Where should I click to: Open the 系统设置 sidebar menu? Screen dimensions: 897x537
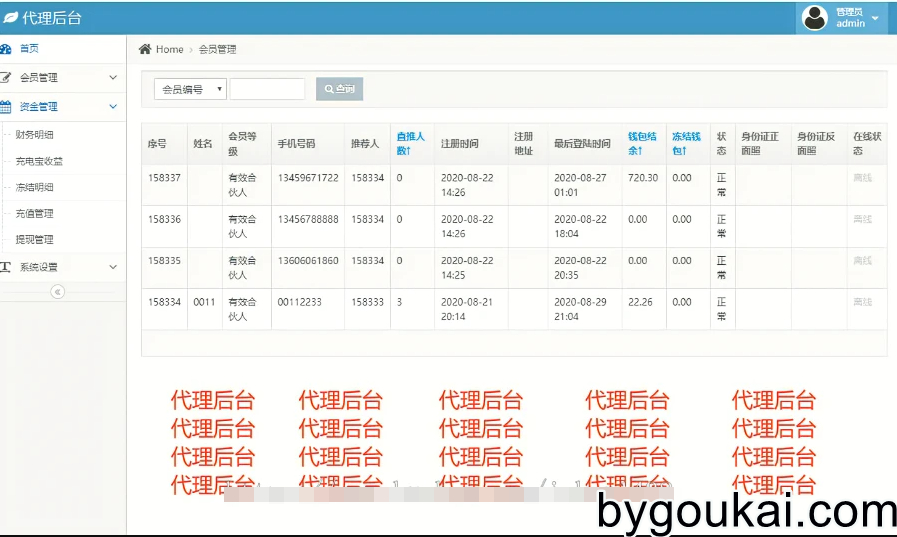pos(38,267)
